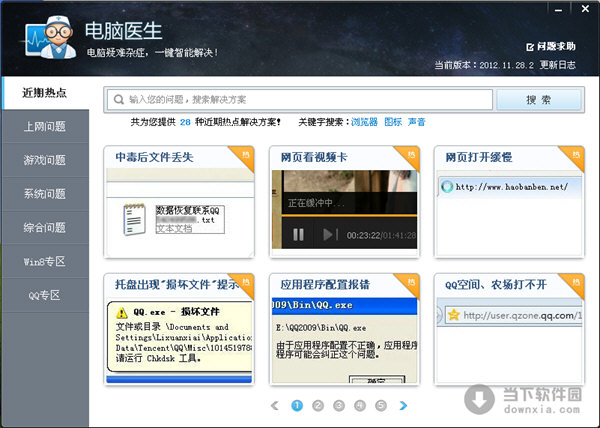Screen dimensions: 600x428
Task: Select the 近期热点 tab
Action: (x=45, y=93)
